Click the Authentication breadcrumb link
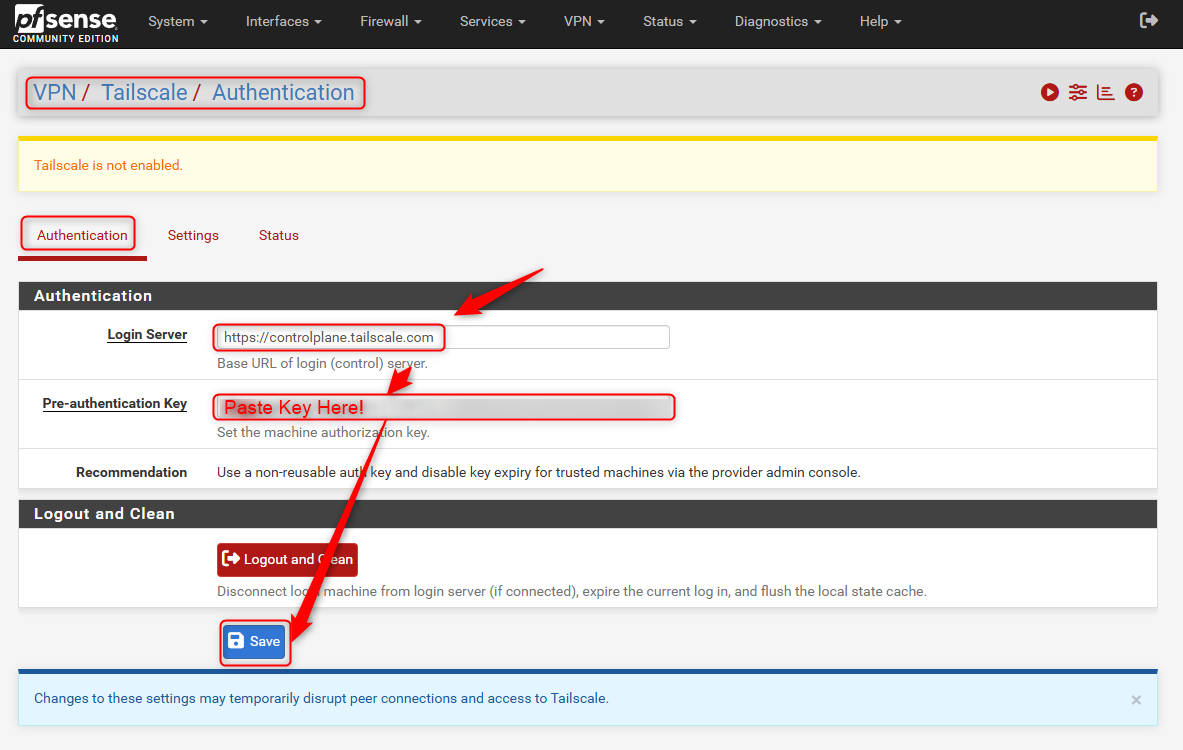Image resolution: width=1183 pixels, height=750 pixels. pos(283,92)
